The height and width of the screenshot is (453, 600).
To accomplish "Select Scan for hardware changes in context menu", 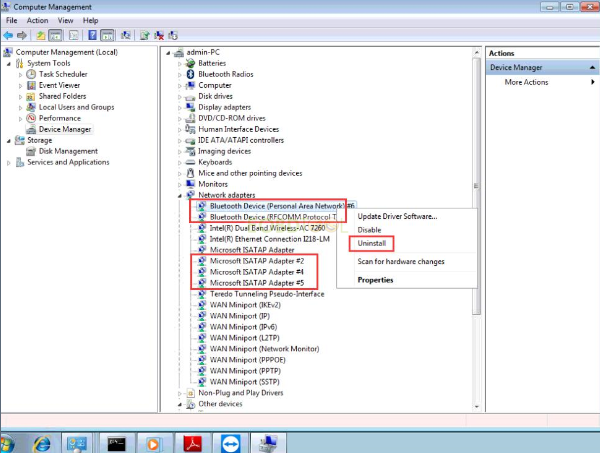I will click(x=401, y=262).
